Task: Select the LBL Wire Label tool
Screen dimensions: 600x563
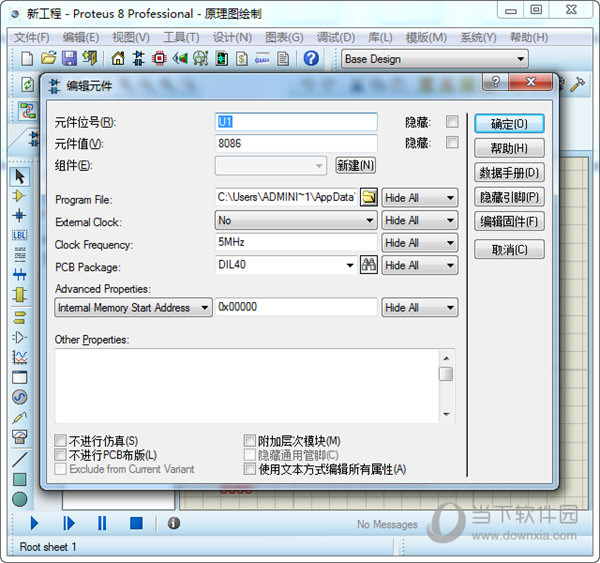Action: 20,235
